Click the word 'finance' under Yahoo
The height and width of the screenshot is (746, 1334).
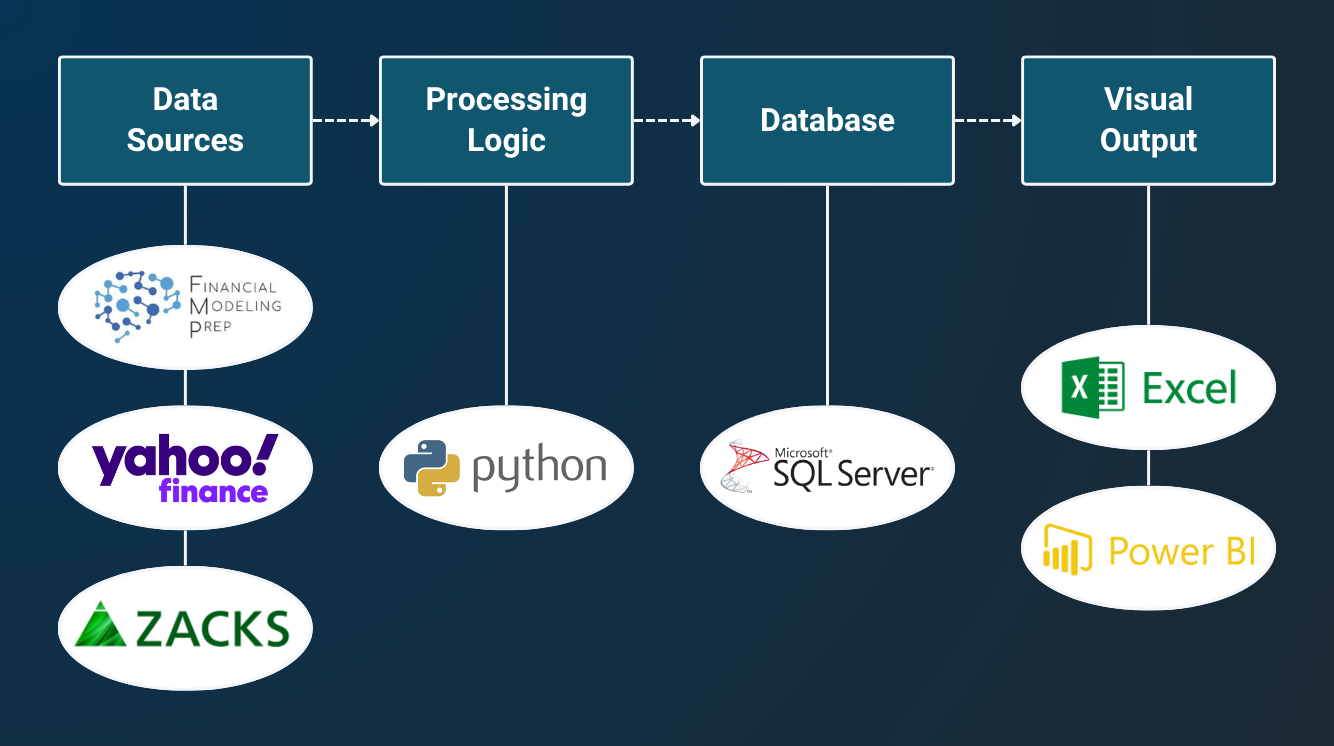213,491
